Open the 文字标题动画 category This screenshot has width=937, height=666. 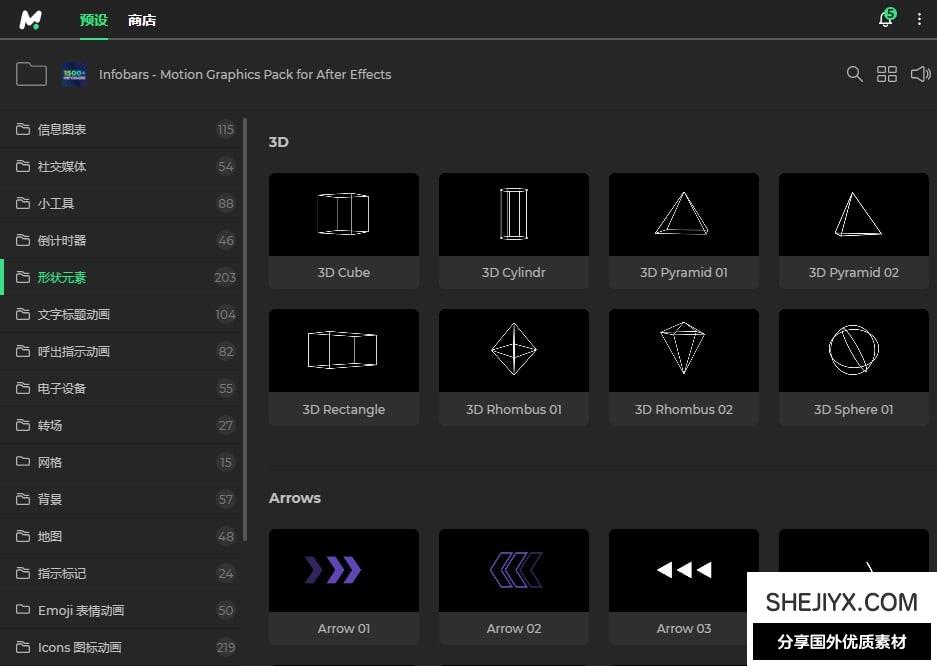[x=74, y=314]
